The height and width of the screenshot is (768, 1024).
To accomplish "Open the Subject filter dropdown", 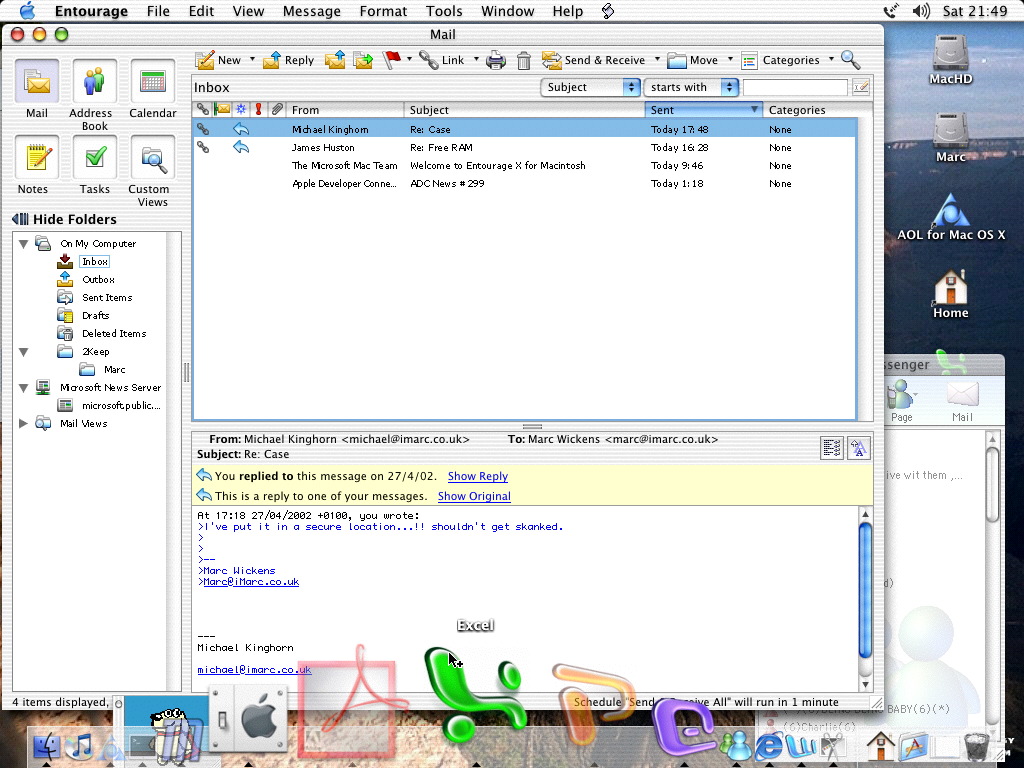I will coord(590,87).
